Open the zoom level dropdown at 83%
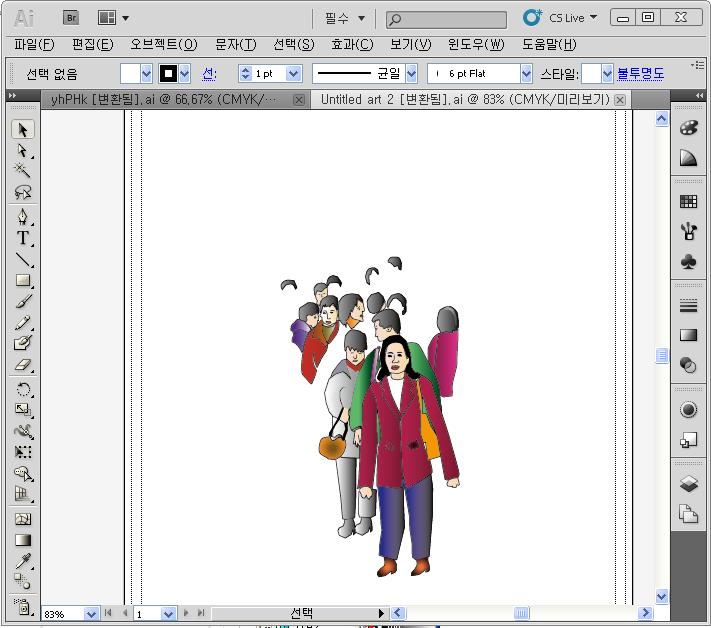Image resolution: width=711 pixels, height=628 pixels. pyautogui.click(x=91, y=613)
